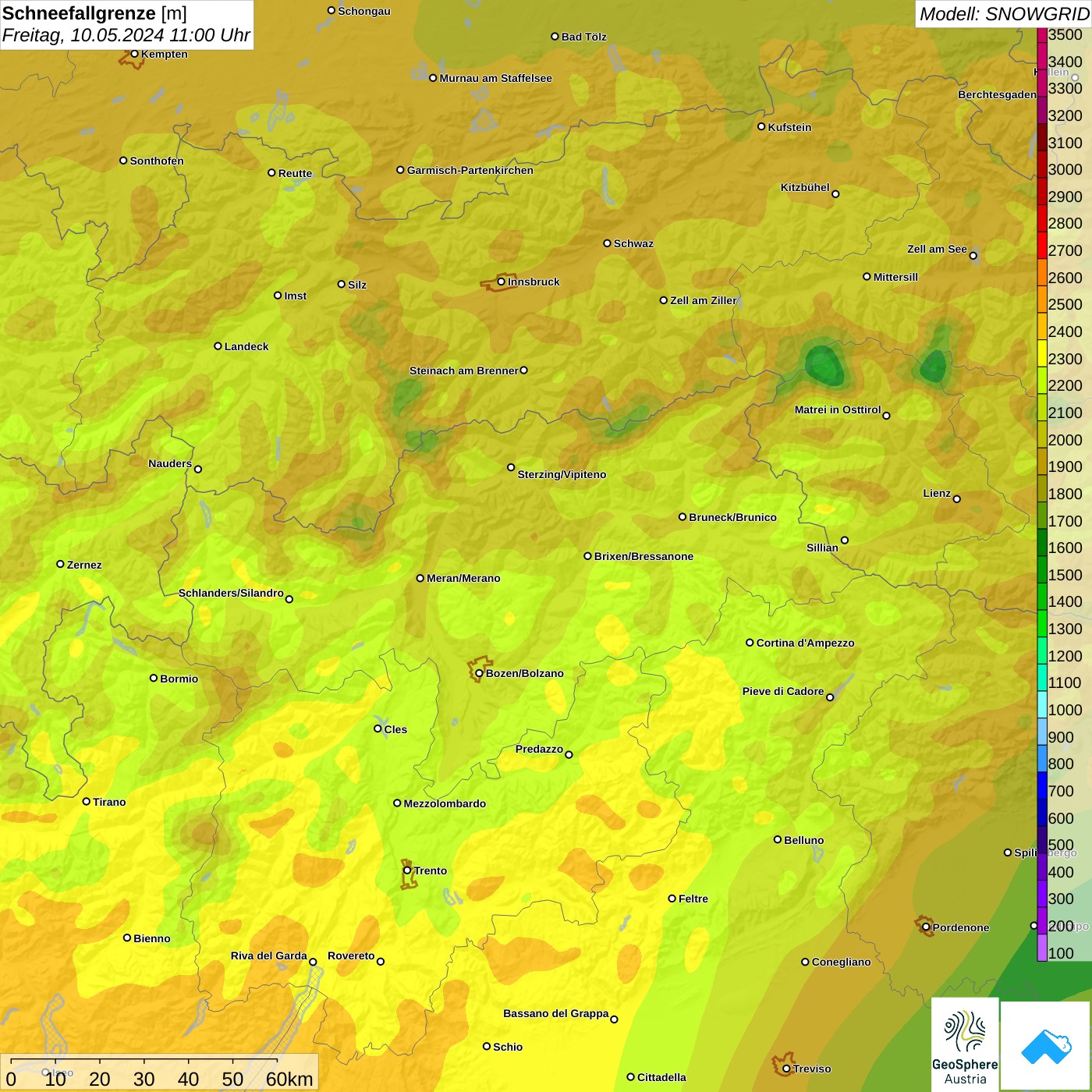
Task: Click the Sterzing/Vipiteno label
Action: (562, 474)
